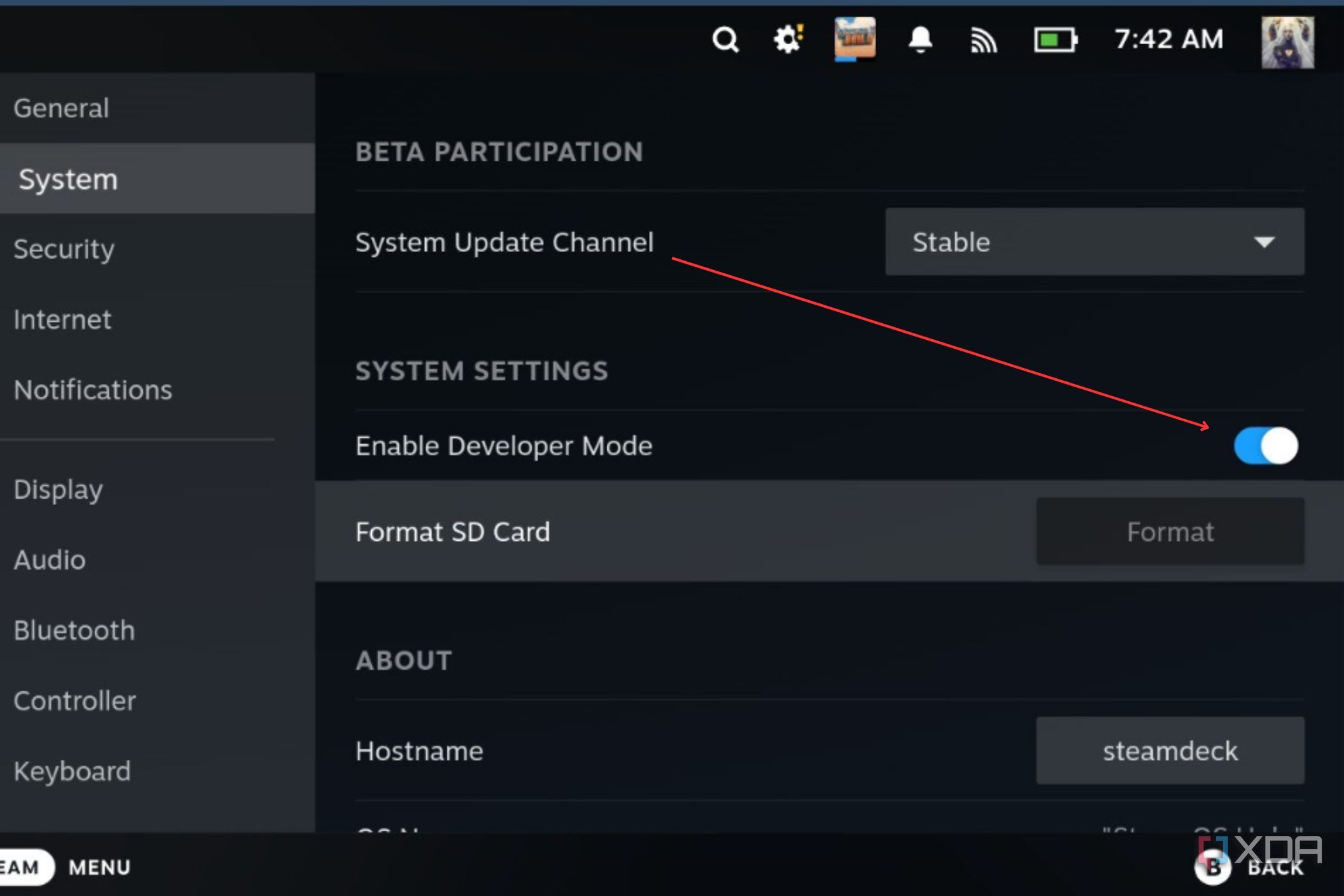Open the notifications bell icon

tap(920, 40)
